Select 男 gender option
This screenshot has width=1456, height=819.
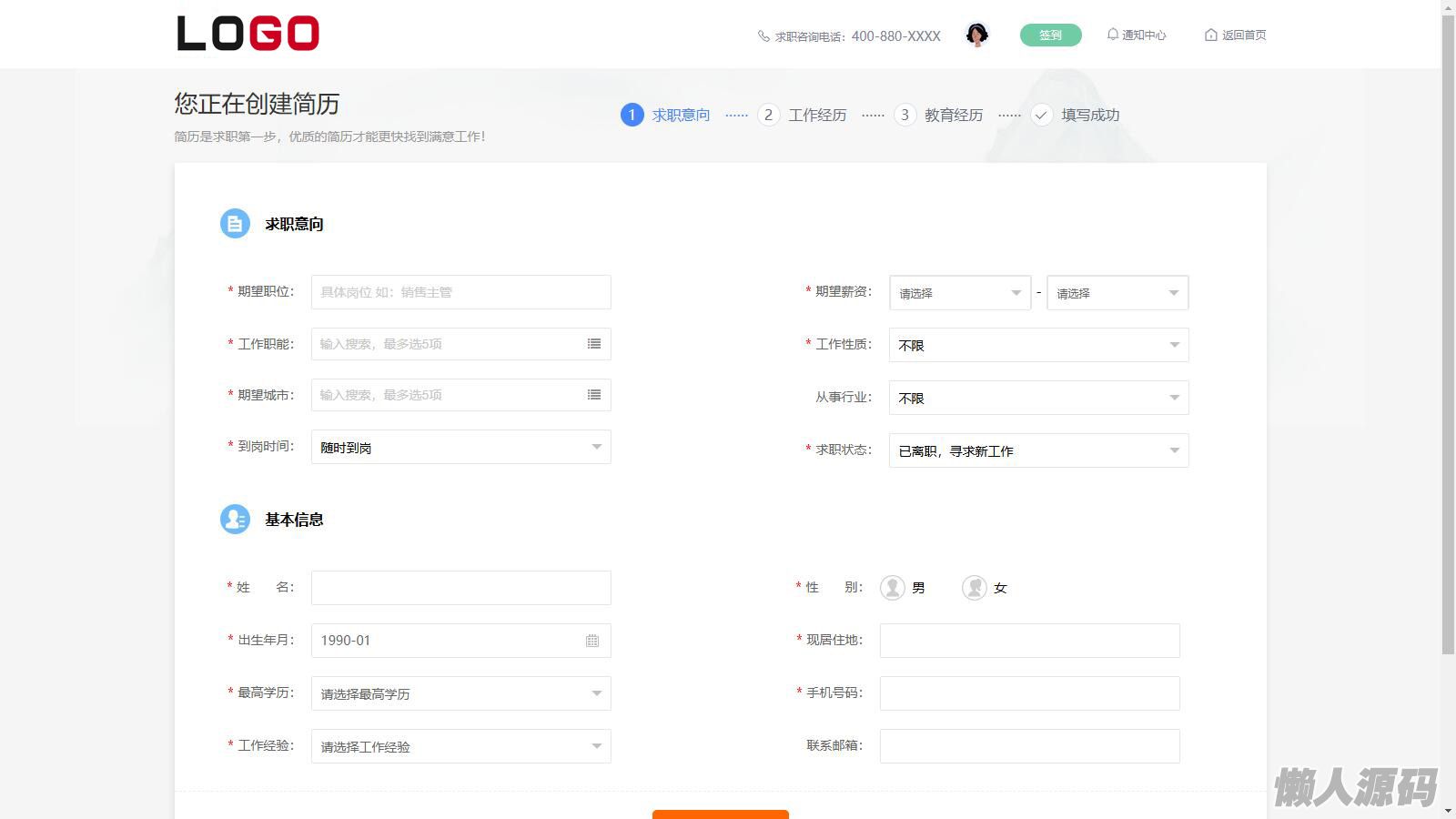(x=894, y=588)
